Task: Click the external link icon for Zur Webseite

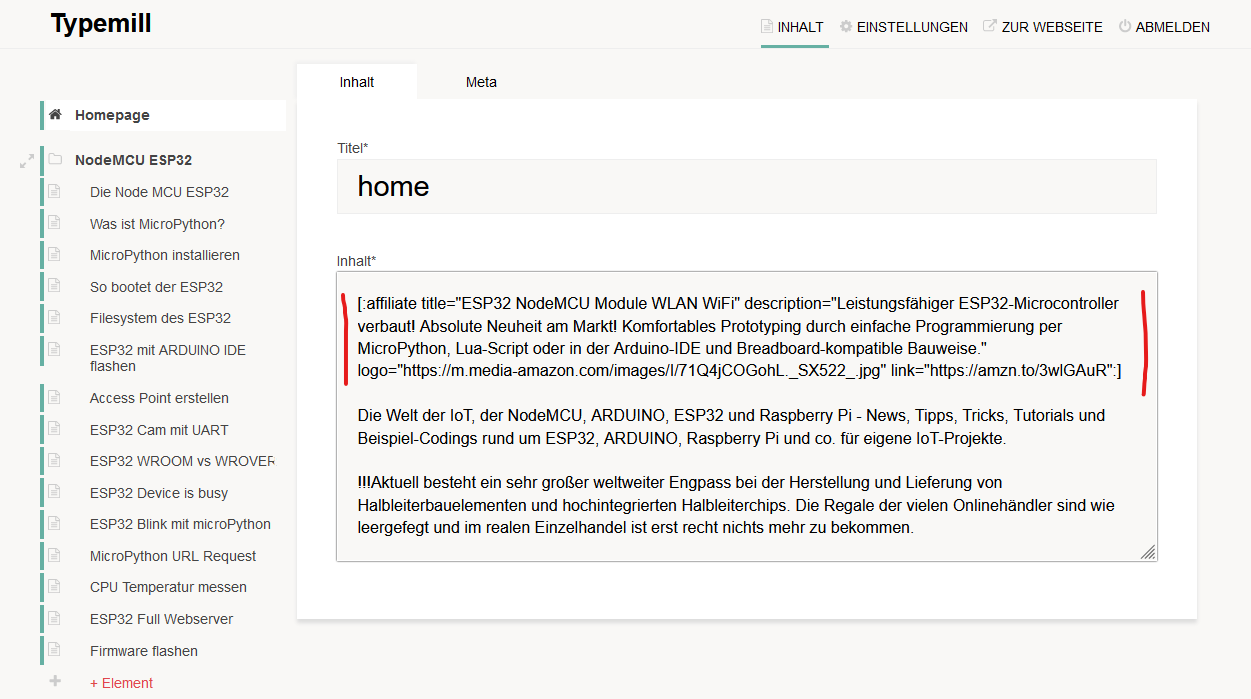Action: click(x=990, y=27)
